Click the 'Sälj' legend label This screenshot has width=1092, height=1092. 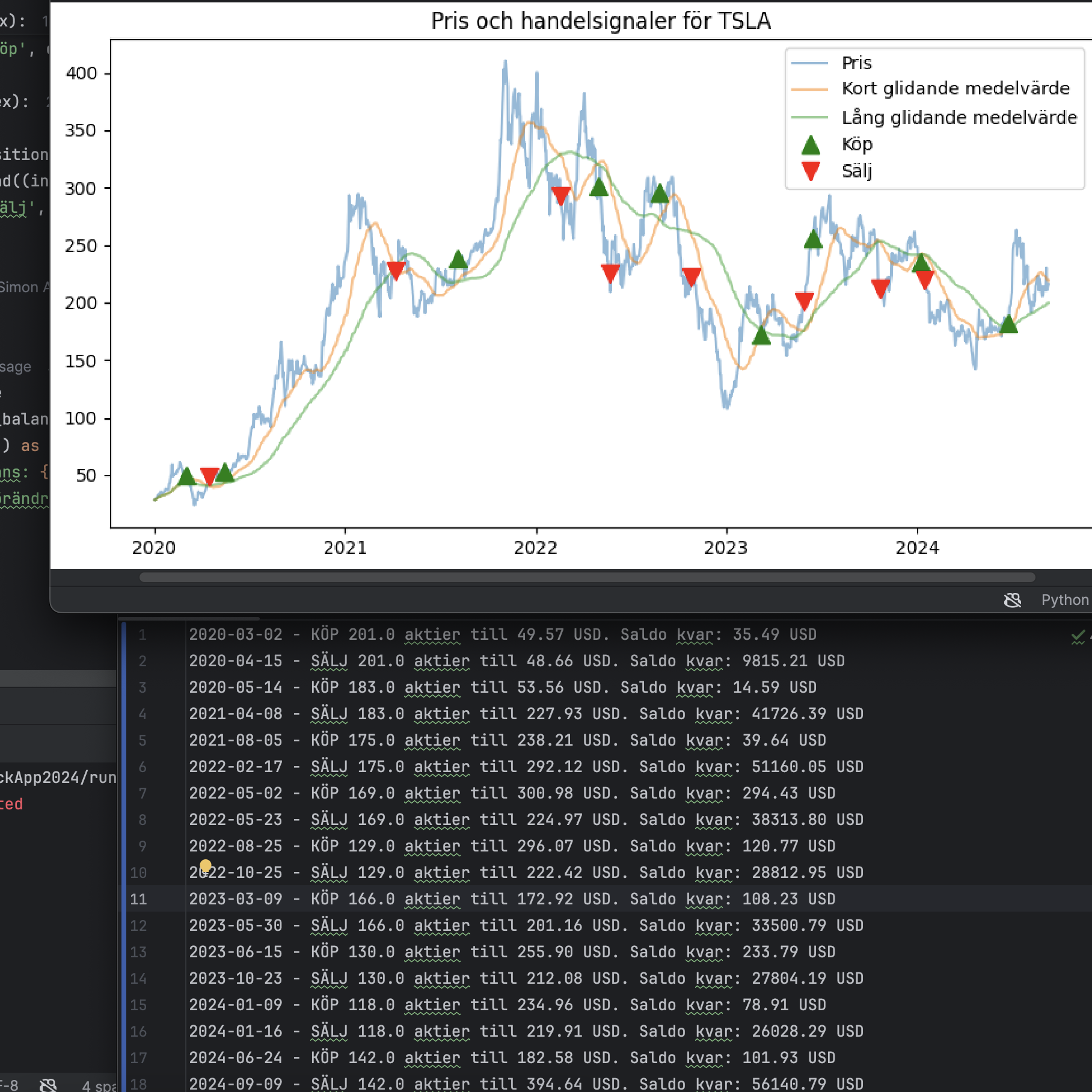pos(857,171)
